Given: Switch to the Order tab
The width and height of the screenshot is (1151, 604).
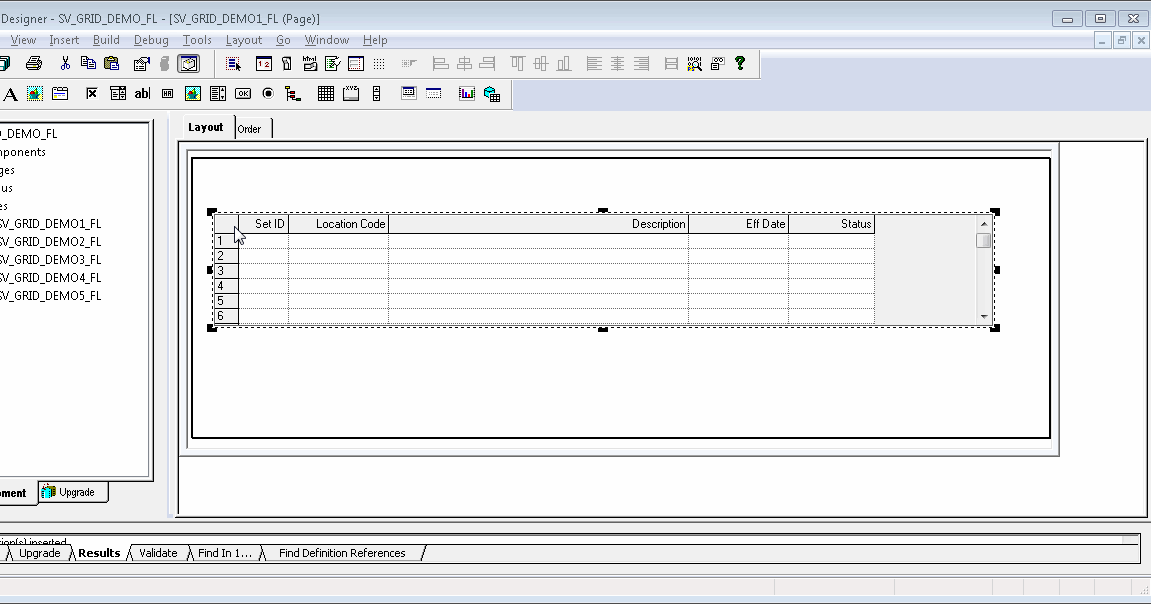Looking at the screenshot, I should 251,127.
